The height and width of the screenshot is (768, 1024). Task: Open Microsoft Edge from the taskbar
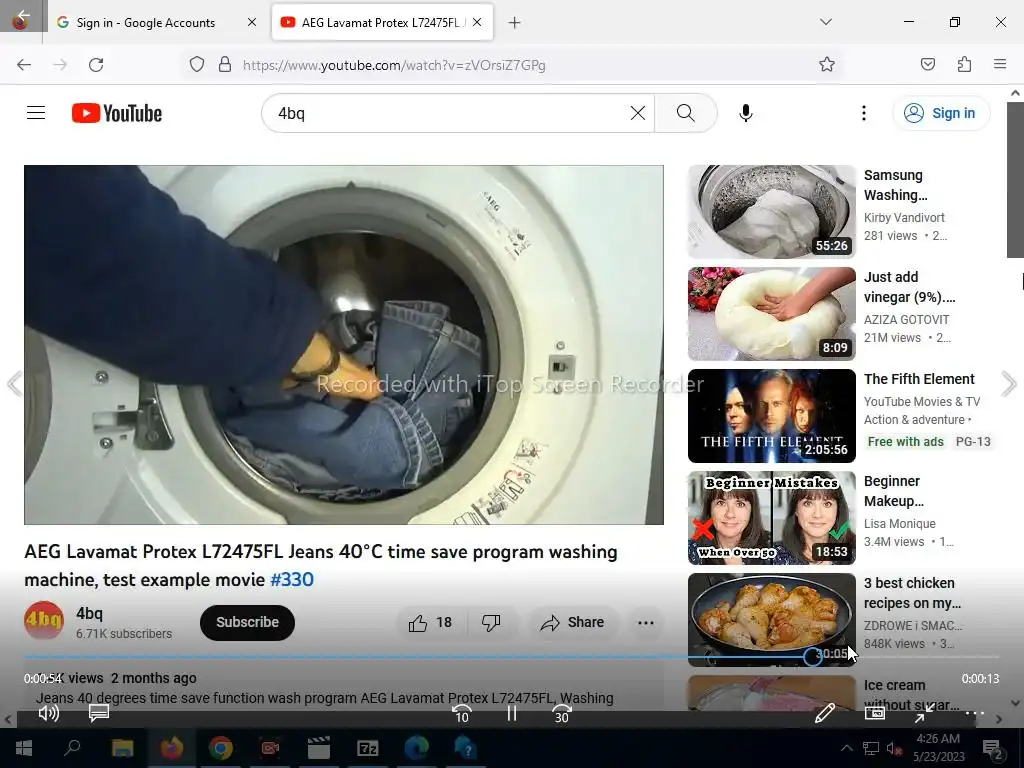click(416, 748)
